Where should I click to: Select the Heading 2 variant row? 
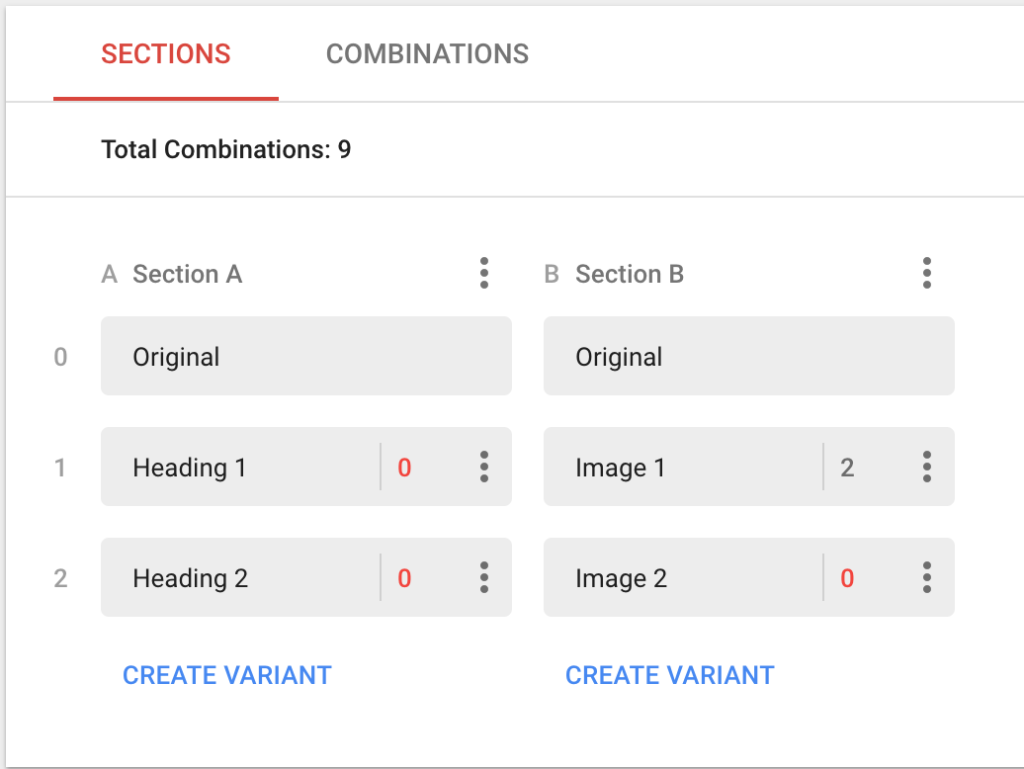tap(238, 578)
